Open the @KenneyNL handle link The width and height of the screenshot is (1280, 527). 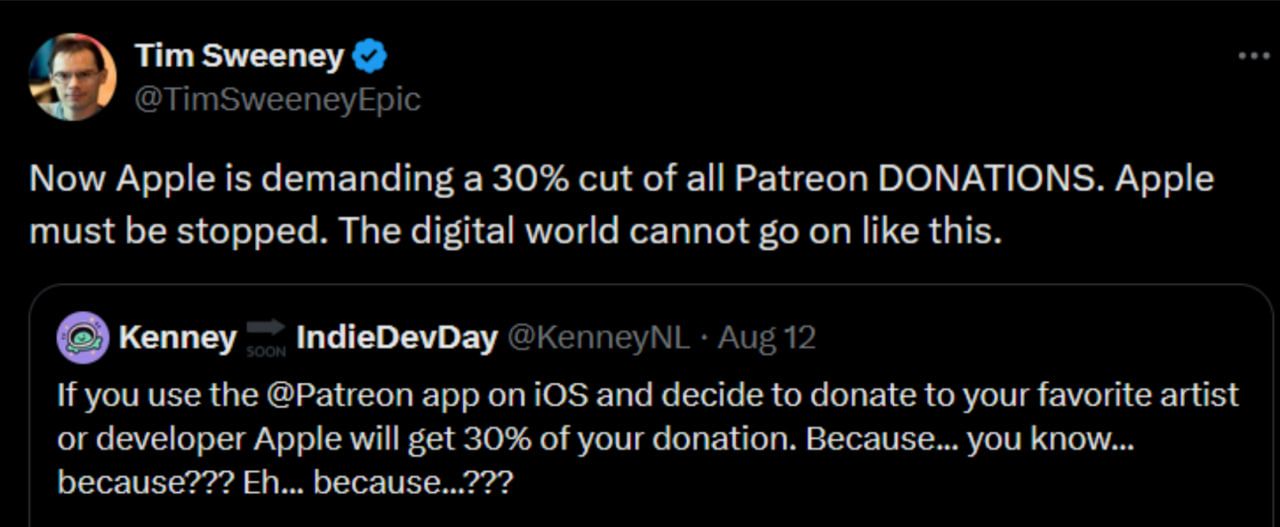click(x=599, y=338)
